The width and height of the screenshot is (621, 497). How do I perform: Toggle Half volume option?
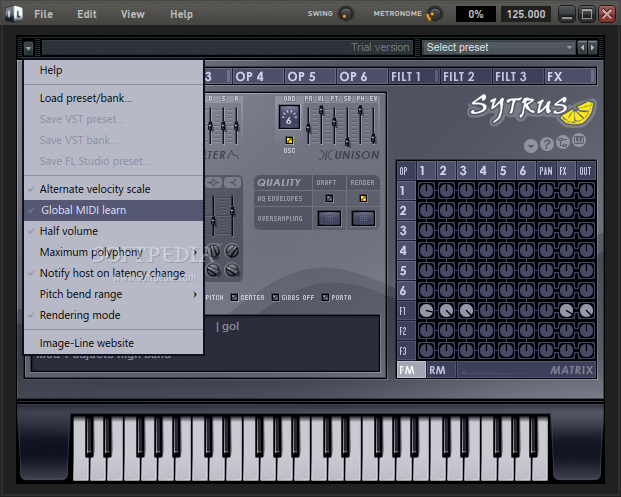114,231
